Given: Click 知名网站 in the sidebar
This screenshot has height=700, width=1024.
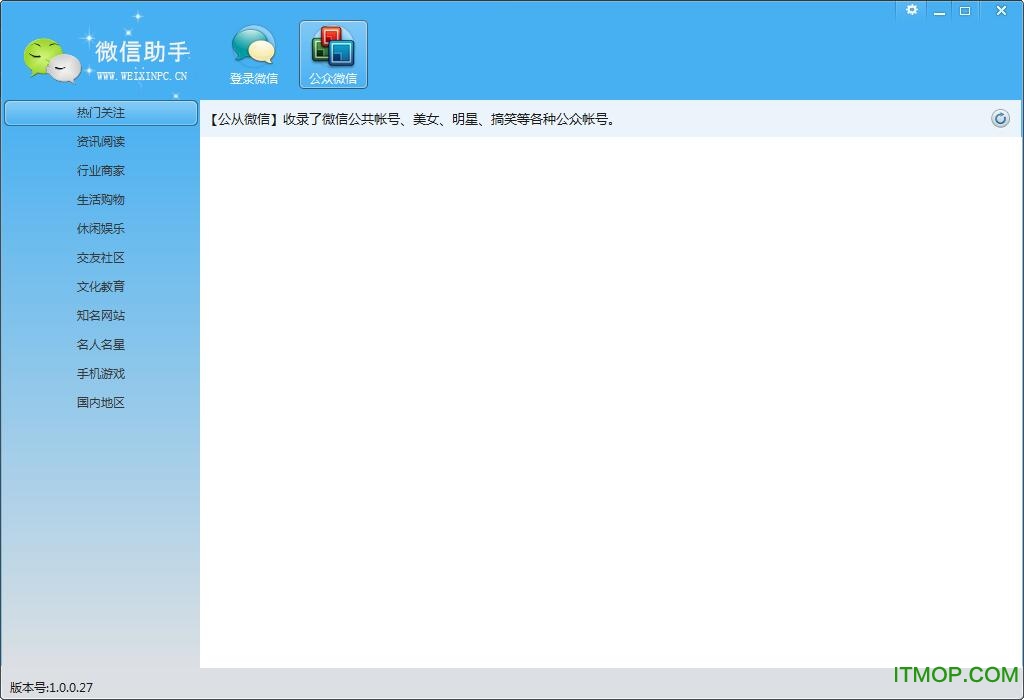Looking at the screenshot, I should (101, 316).
